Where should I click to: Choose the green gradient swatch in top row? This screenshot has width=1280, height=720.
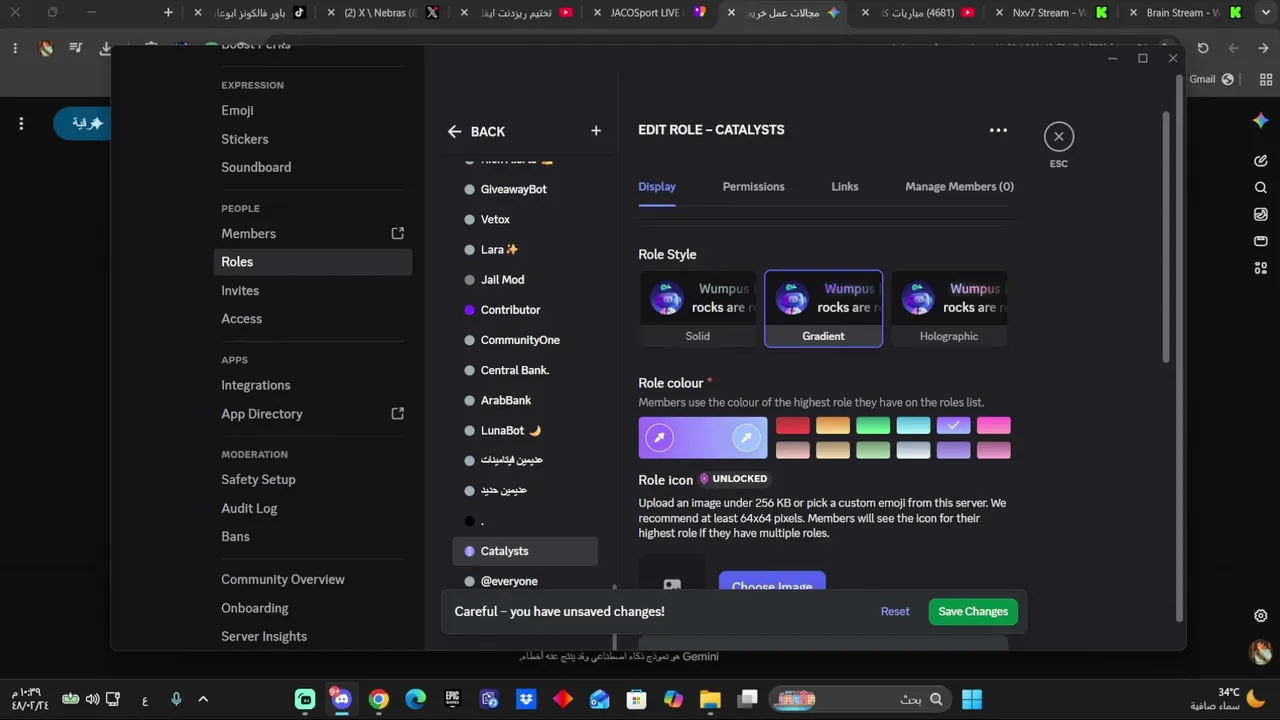pyautogui.click(x=873, y=426)
